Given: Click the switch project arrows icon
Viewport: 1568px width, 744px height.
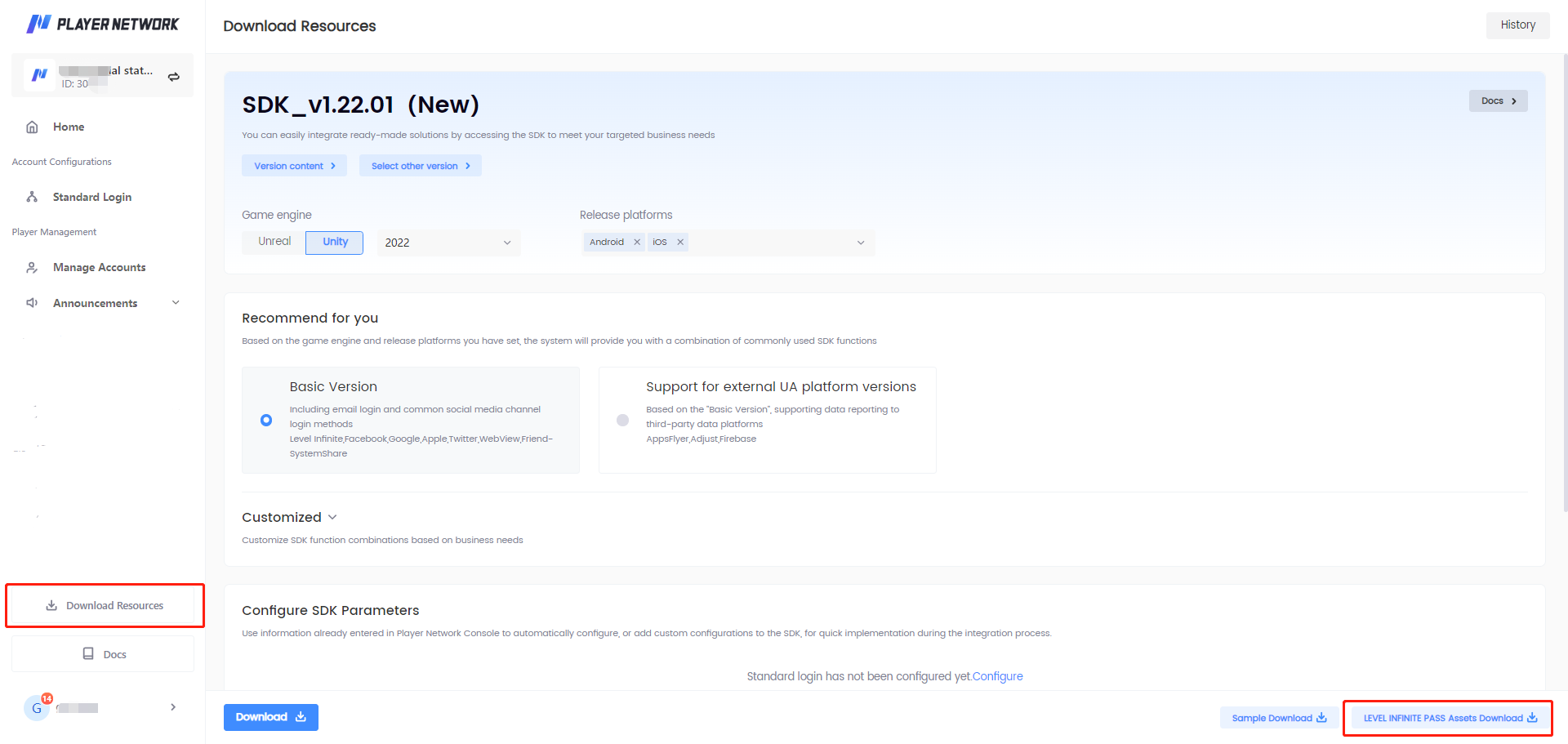Looking at the screenshot, I should pos(174,77).
